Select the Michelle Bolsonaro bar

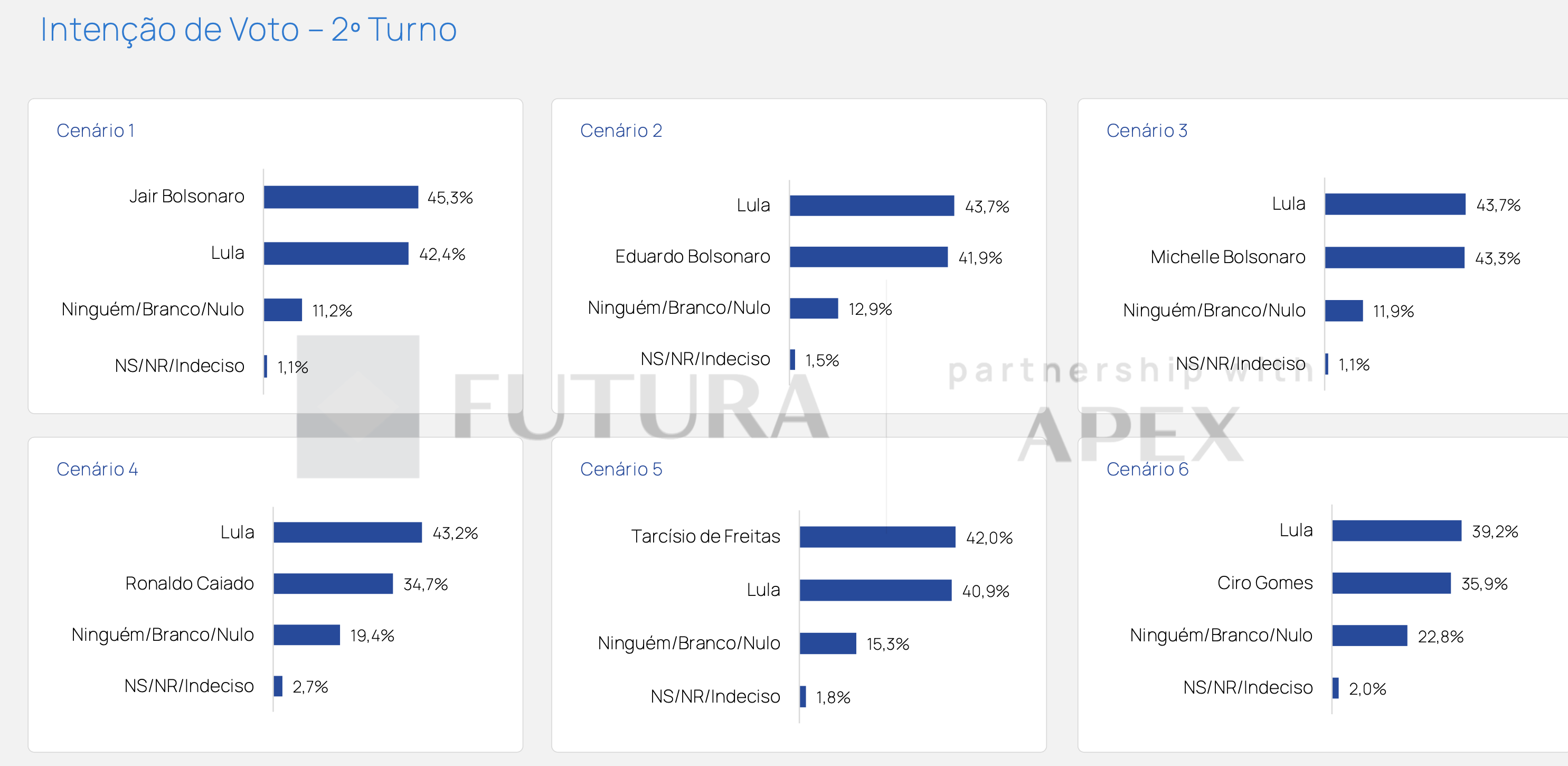1394,258
